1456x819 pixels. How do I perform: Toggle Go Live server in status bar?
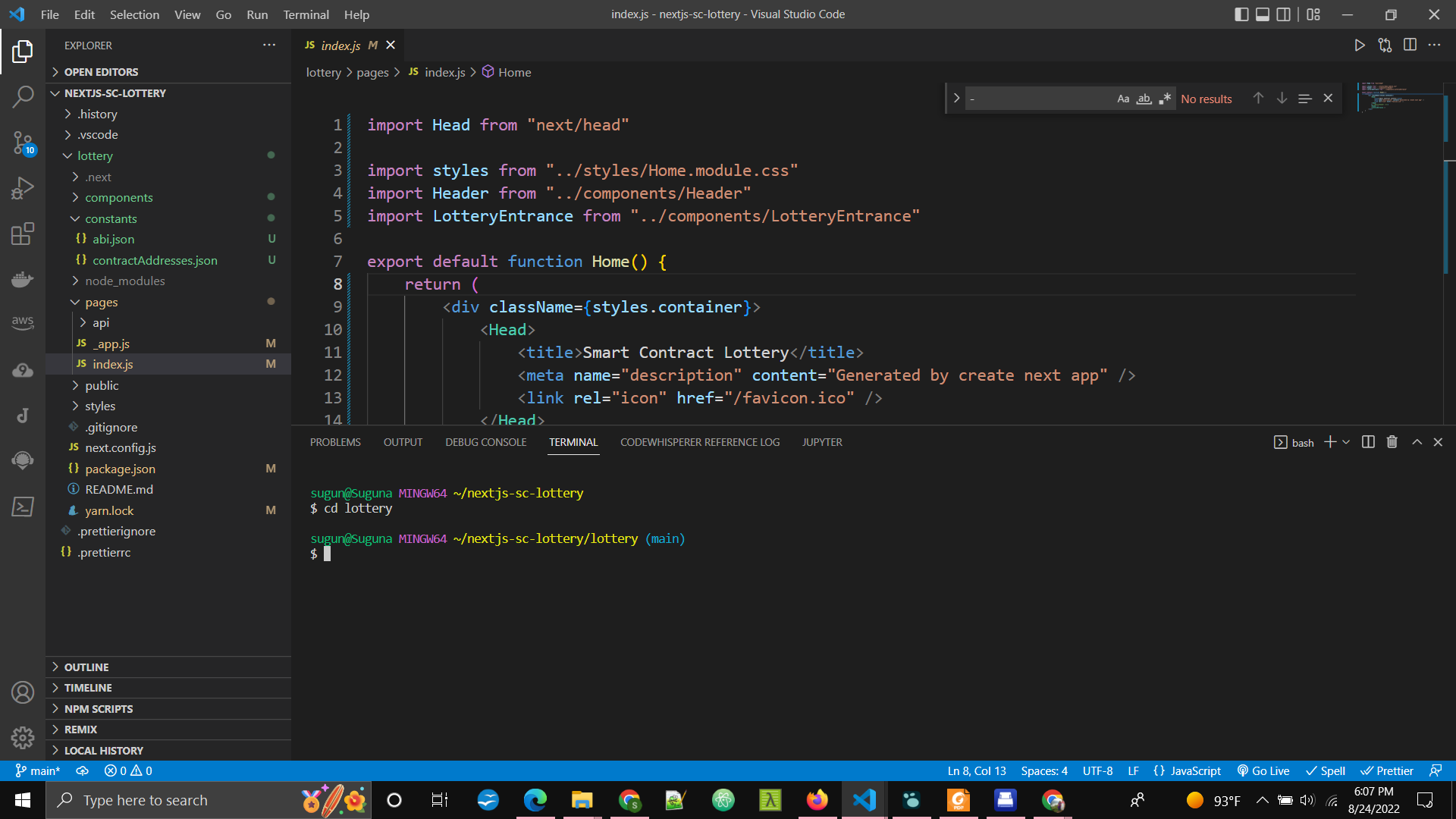(x=1263, y=770)
